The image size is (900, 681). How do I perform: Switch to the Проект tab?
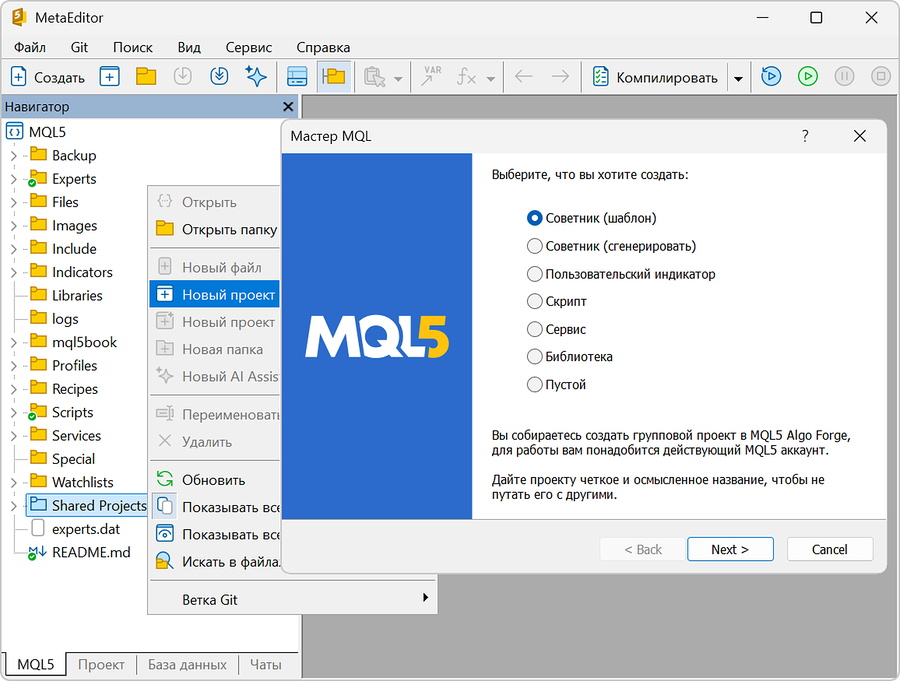tap(101, 665)
